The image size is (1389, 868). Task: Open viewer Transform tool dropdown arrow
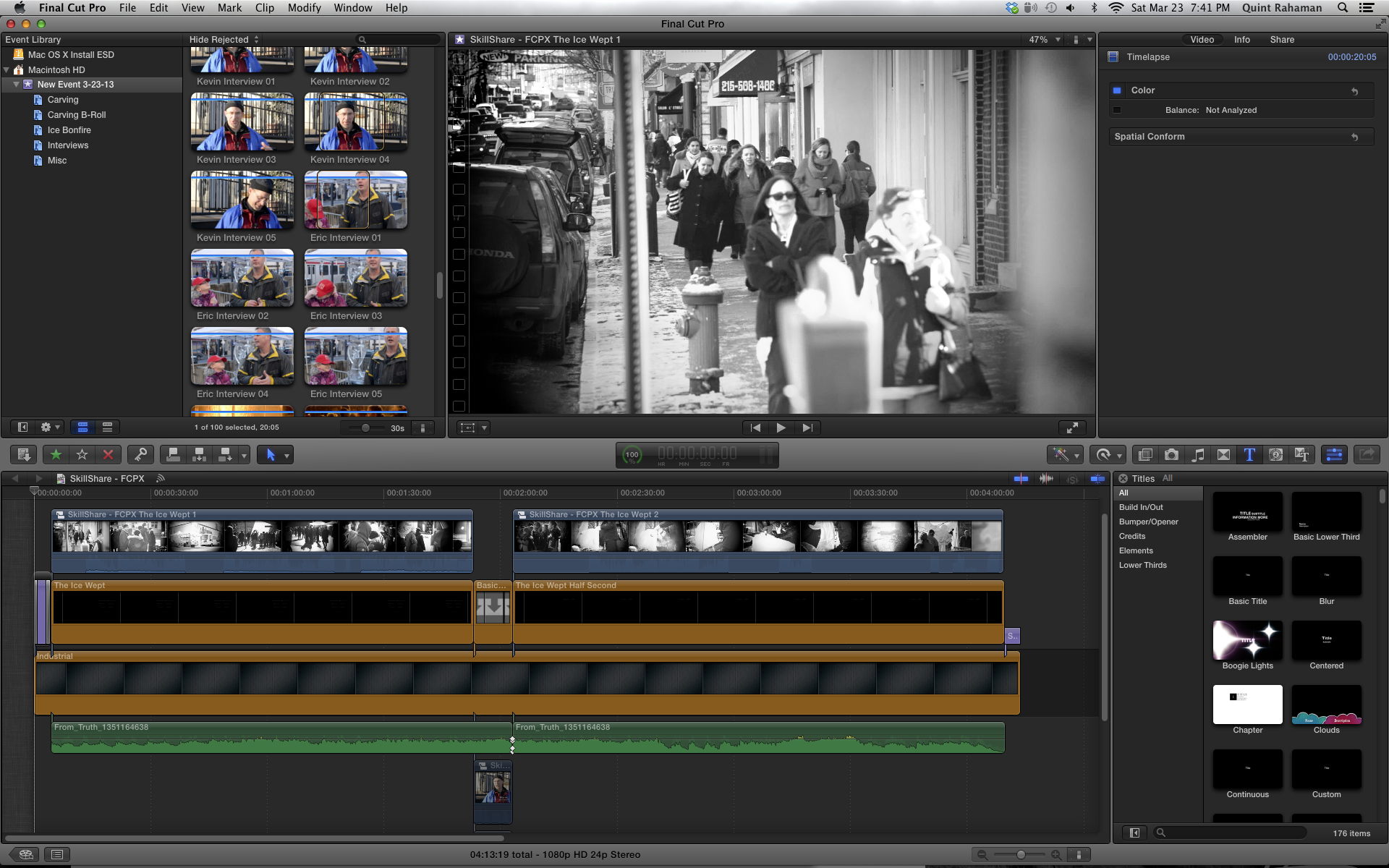pos(485,428)
